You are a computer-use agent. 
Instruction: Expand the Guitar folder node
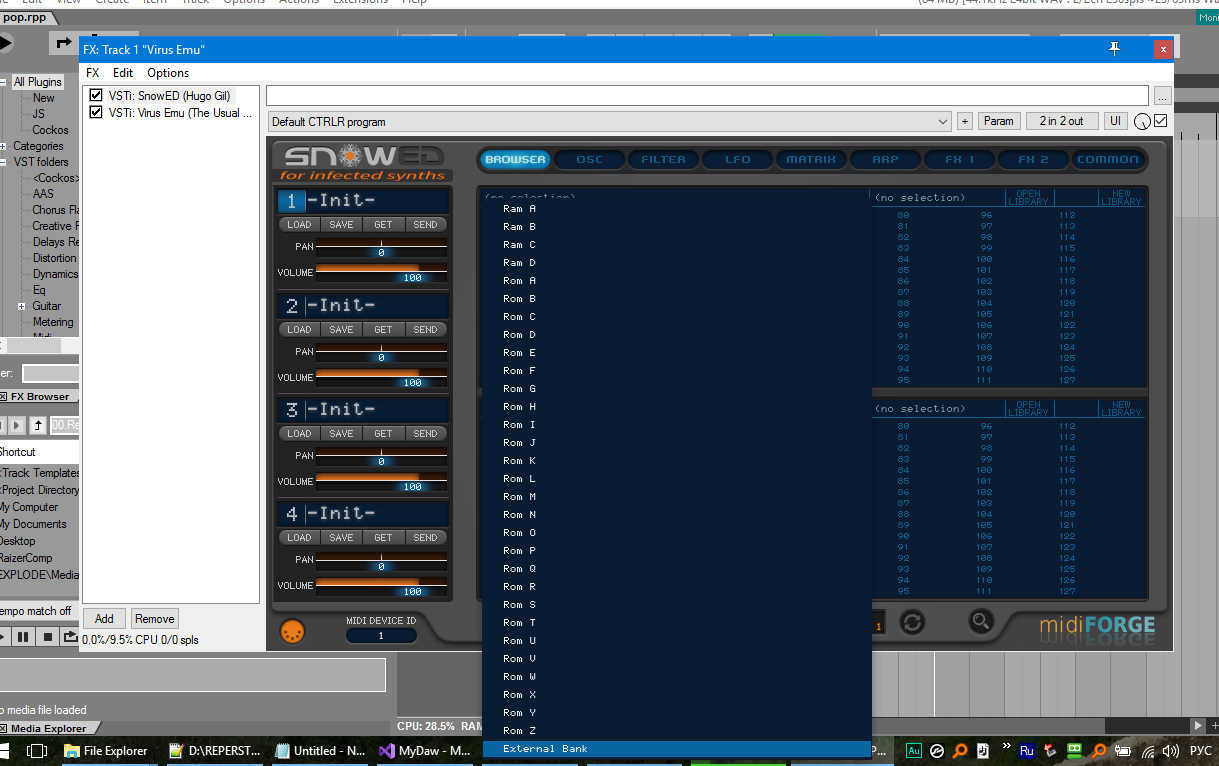click(x=22, y=306)
